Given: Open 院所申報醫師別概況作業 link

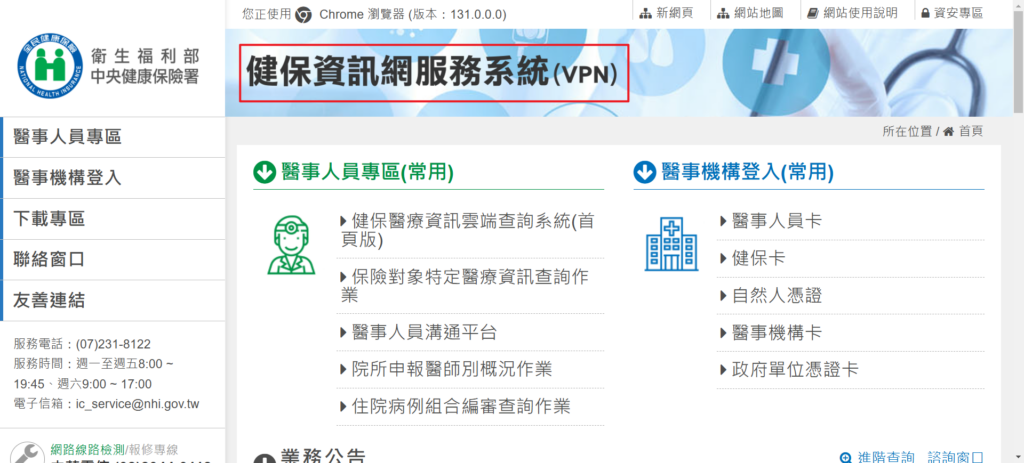Looking at the screenshot, I should click(446, 370).
